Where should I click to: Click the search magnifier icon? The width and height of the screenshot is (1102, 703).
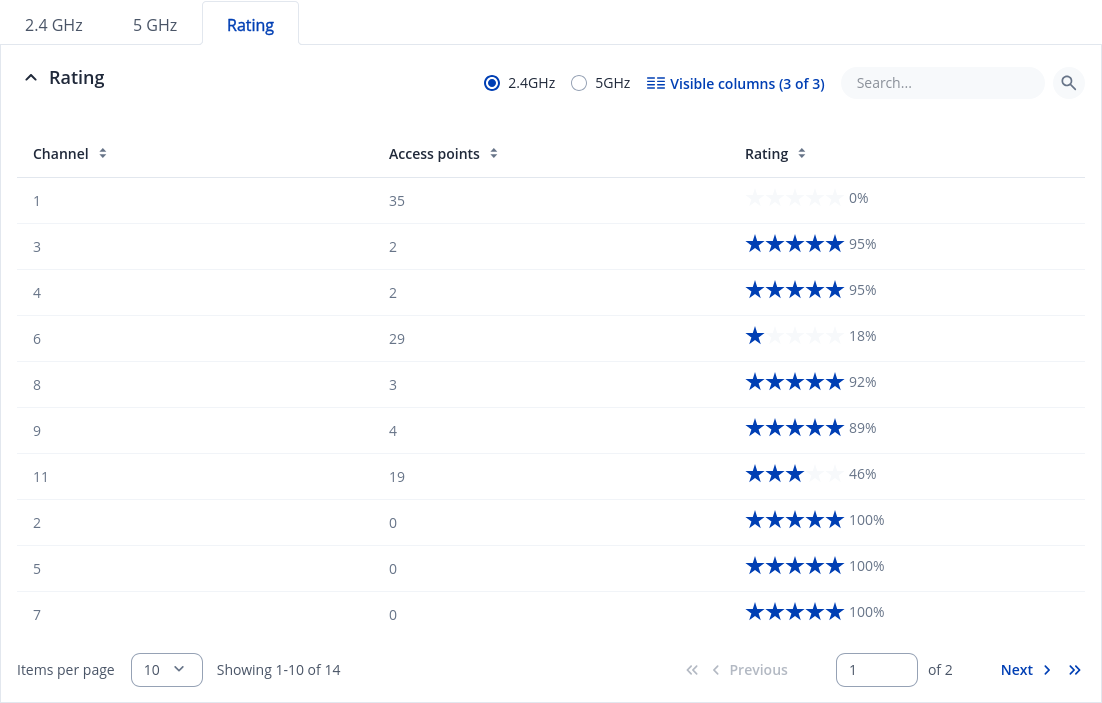pos(1068,83)
